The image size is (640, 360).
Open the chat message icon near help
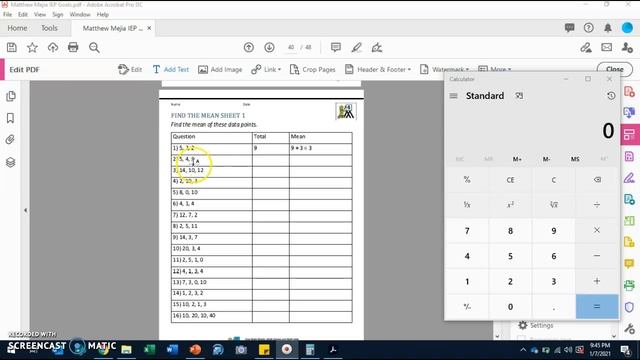point(569,28)
